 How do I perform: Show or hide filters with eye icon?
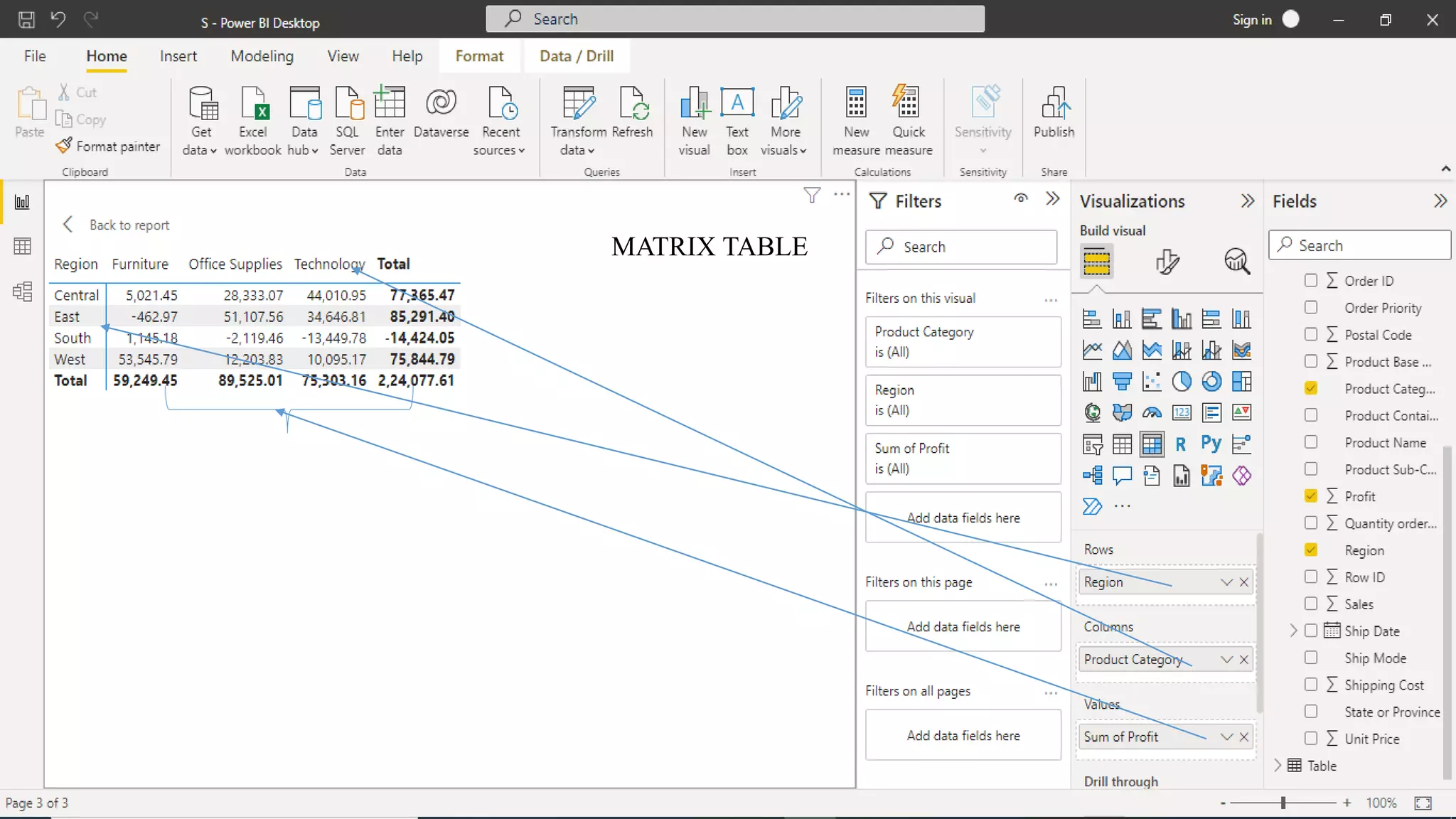(x=1021, y=198)
